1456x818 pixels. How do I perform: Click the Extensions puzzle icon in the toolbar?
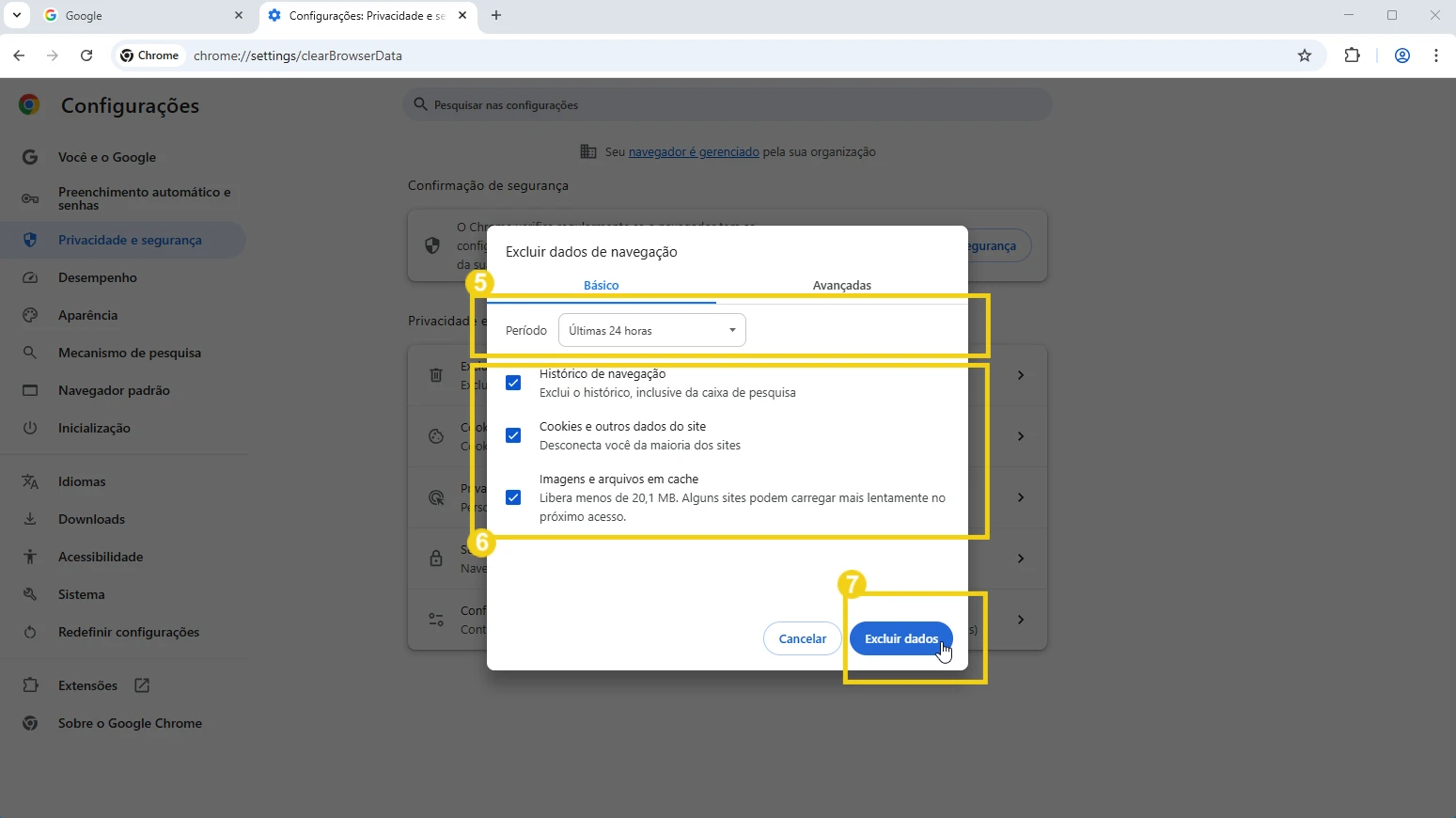[1352, 55]
